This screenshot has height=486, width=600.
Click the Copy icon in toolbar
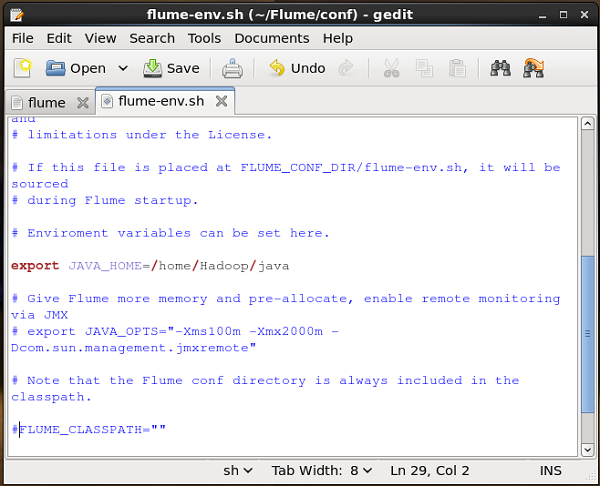point(424,68)
